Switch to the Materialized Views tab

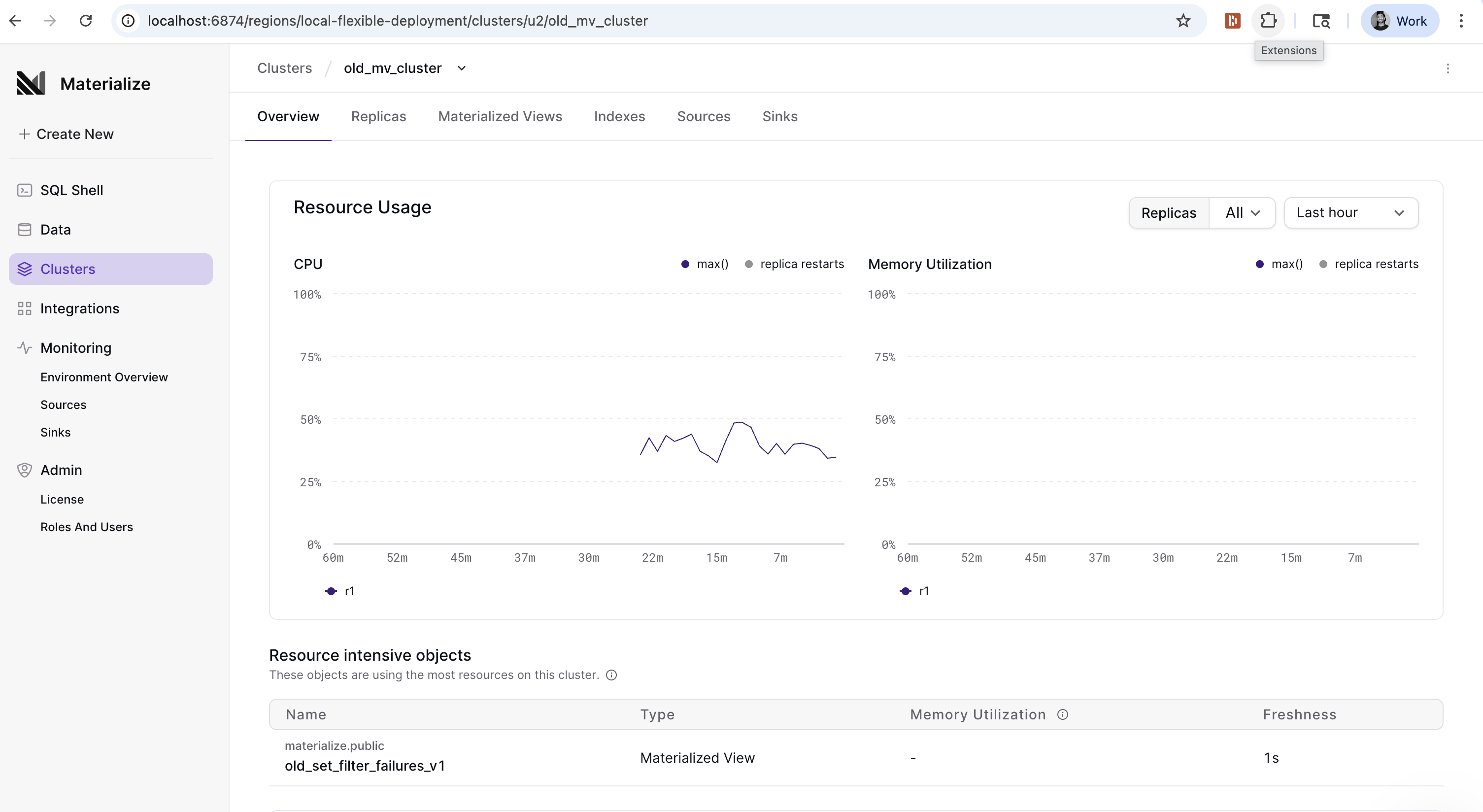pyautogui.click(x=500, y=116)
